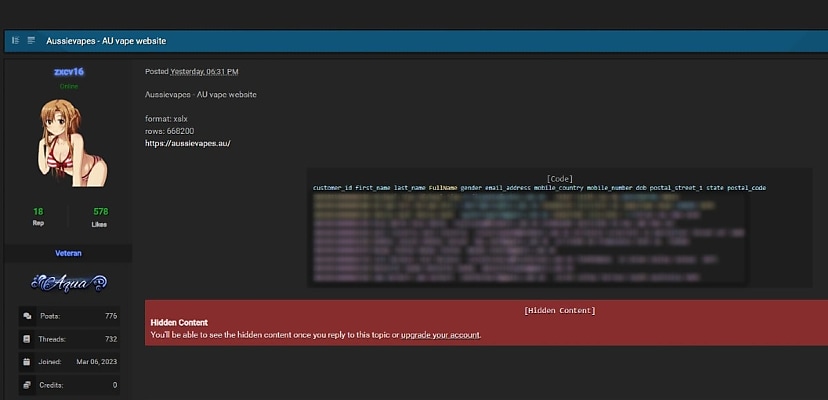Click the Veteran rank label
This screenshot has width=828, height=400.
[x=69, y=253]
